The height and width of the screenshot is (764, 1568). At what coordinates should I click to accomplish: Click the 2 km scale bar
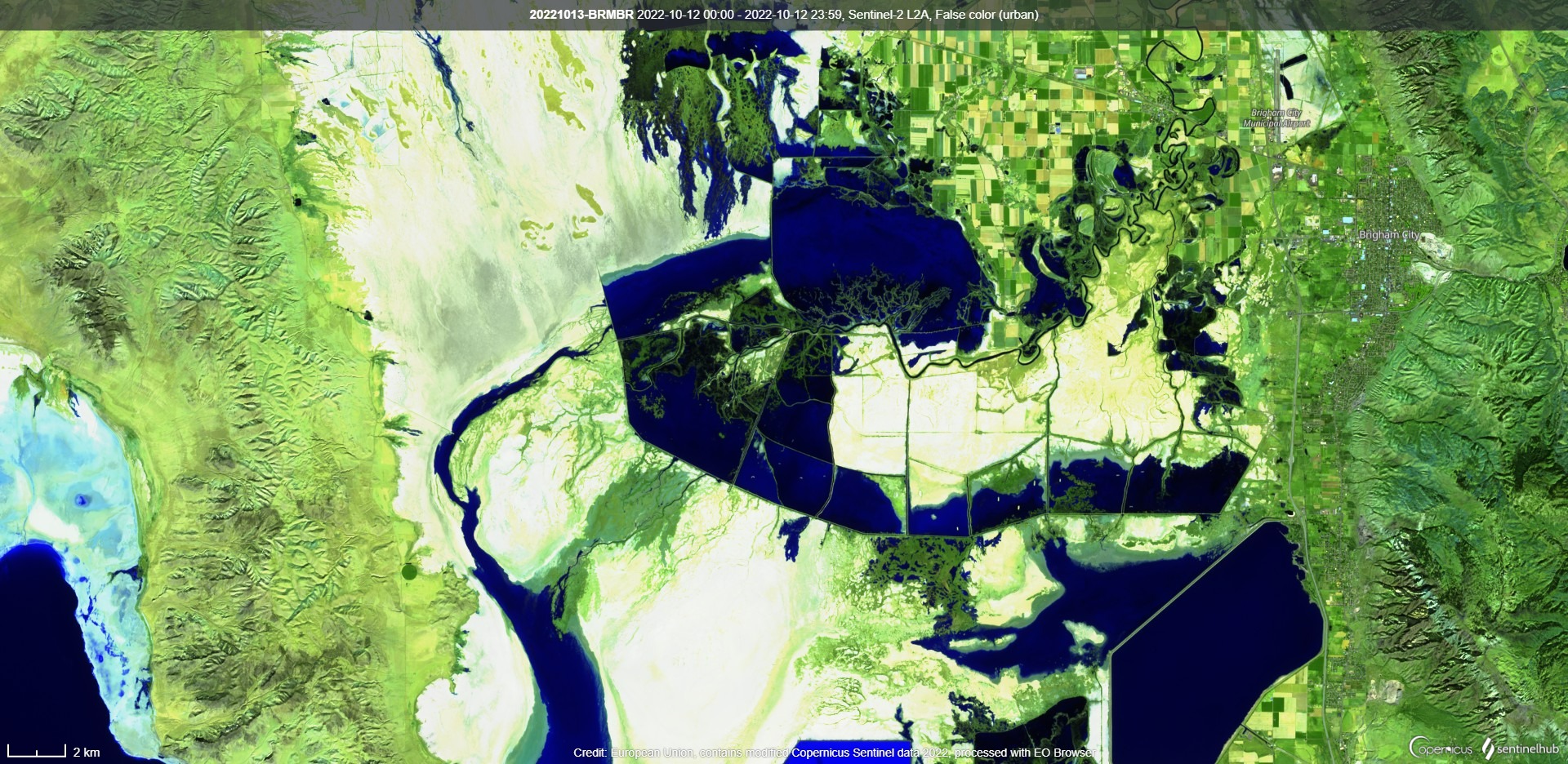[37, 752]
